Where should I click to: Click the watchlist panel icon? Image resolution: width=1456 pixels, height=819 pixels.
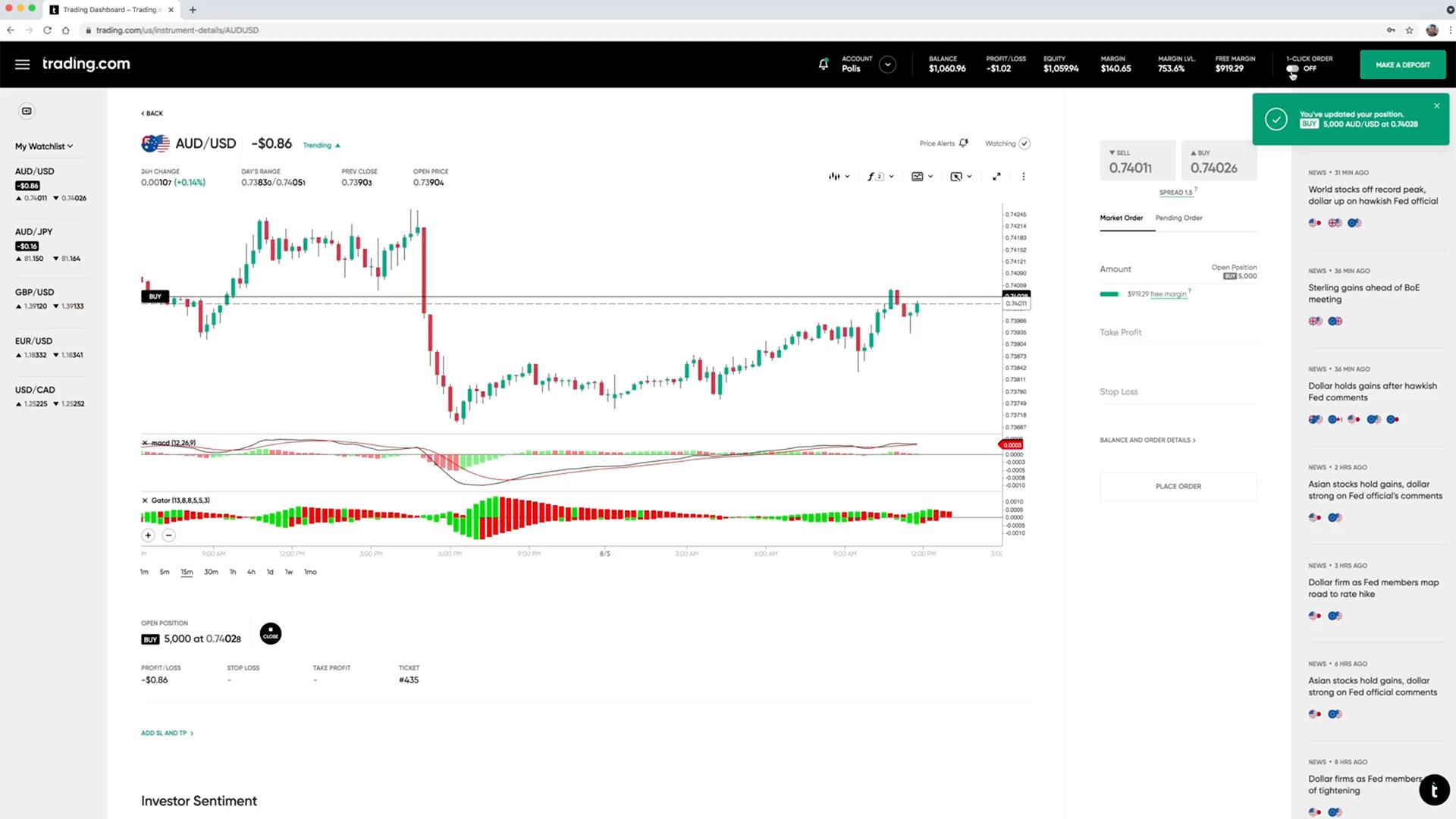point(26,111)
